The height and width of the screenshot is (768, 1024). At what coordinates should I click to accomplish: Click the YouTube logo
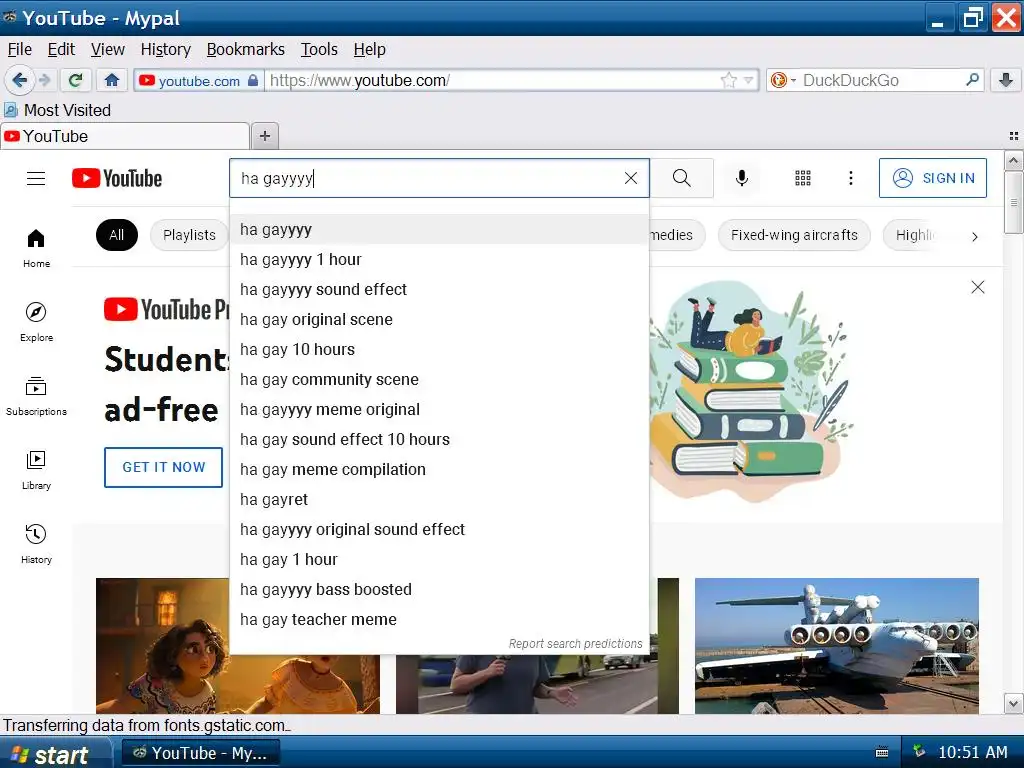click(x=117, y=178)
